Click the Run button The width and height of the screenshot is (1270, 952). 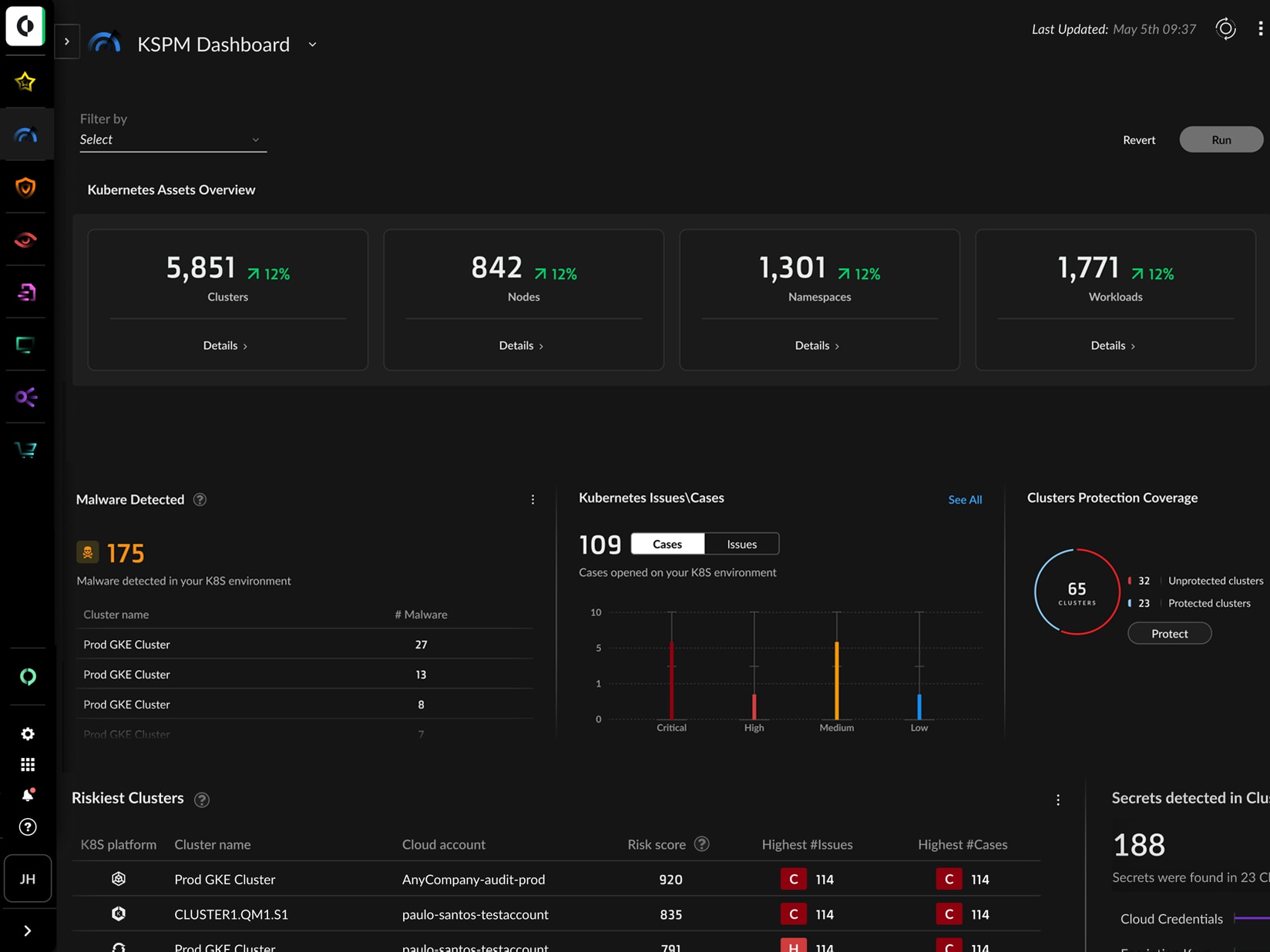pos(1221,139)
